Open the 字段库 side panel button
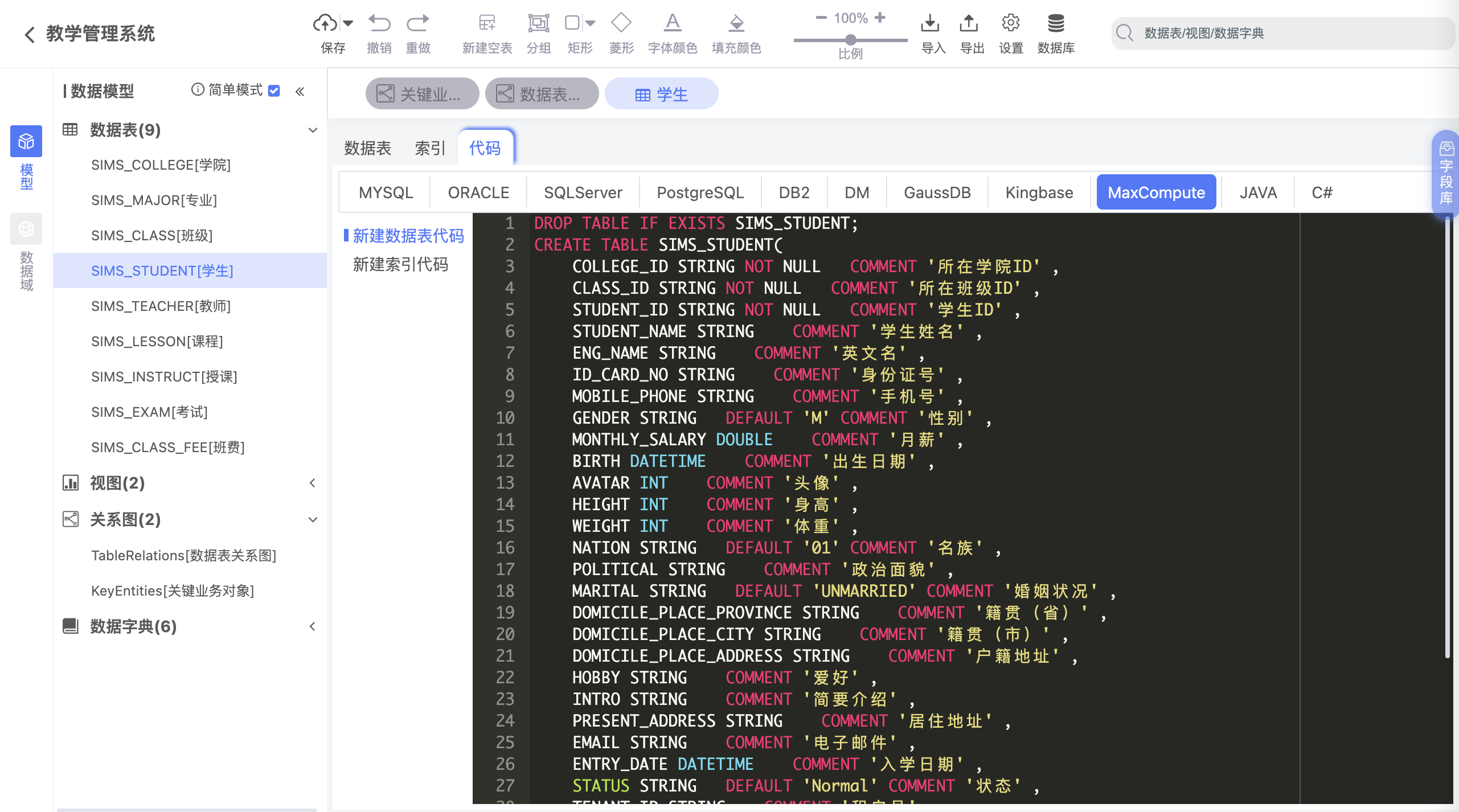Image resolution: width=1459 pixels, height=812 pixels. point(1446,174)
